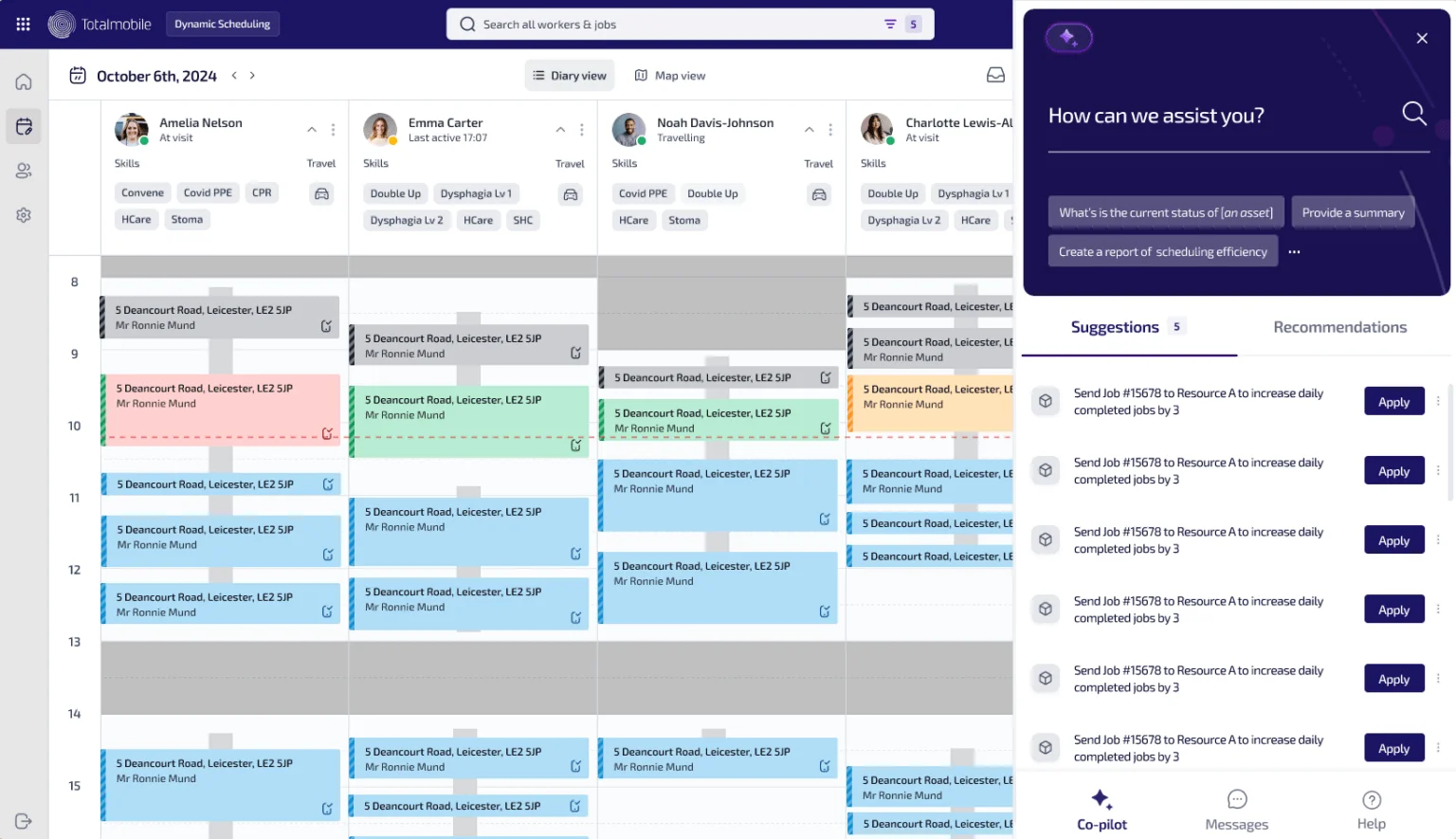Collapse Noah Davis-Johnson's skills section
Screen dimensions: 1456x839
809,130
